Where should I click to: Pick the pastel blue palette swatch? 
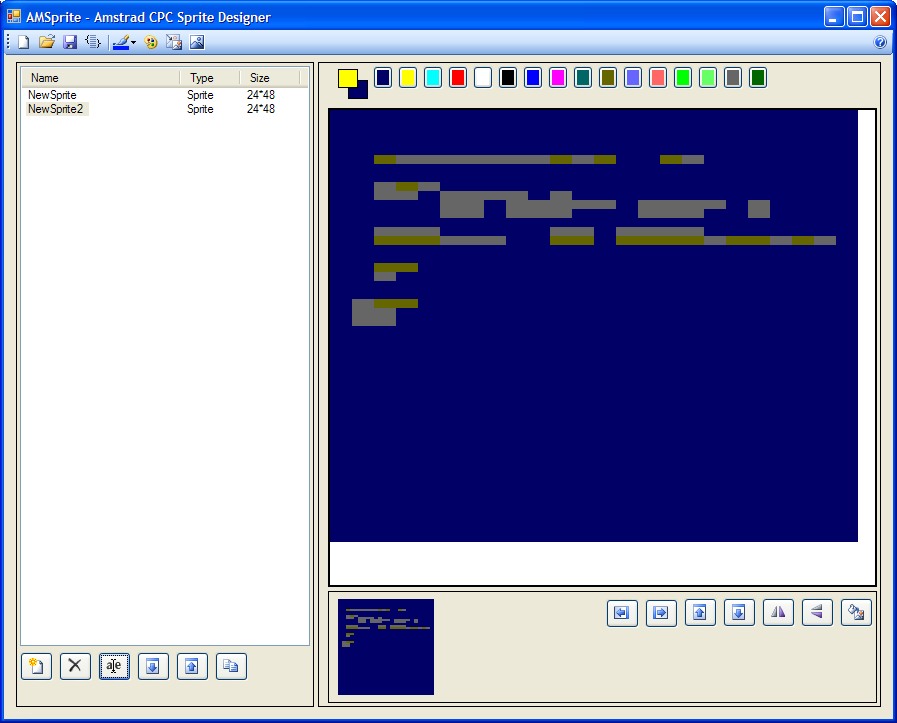tap(633, 78)
